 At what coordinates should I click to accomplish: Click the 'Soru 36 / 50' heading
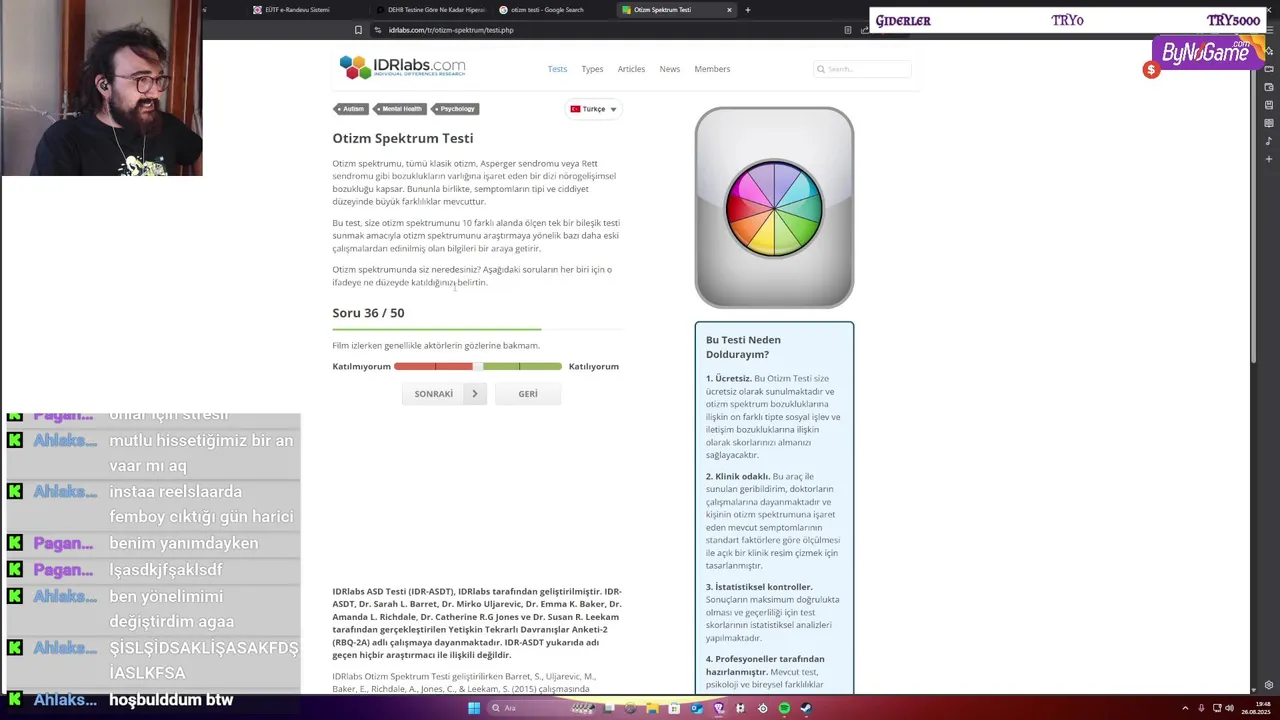368,313
